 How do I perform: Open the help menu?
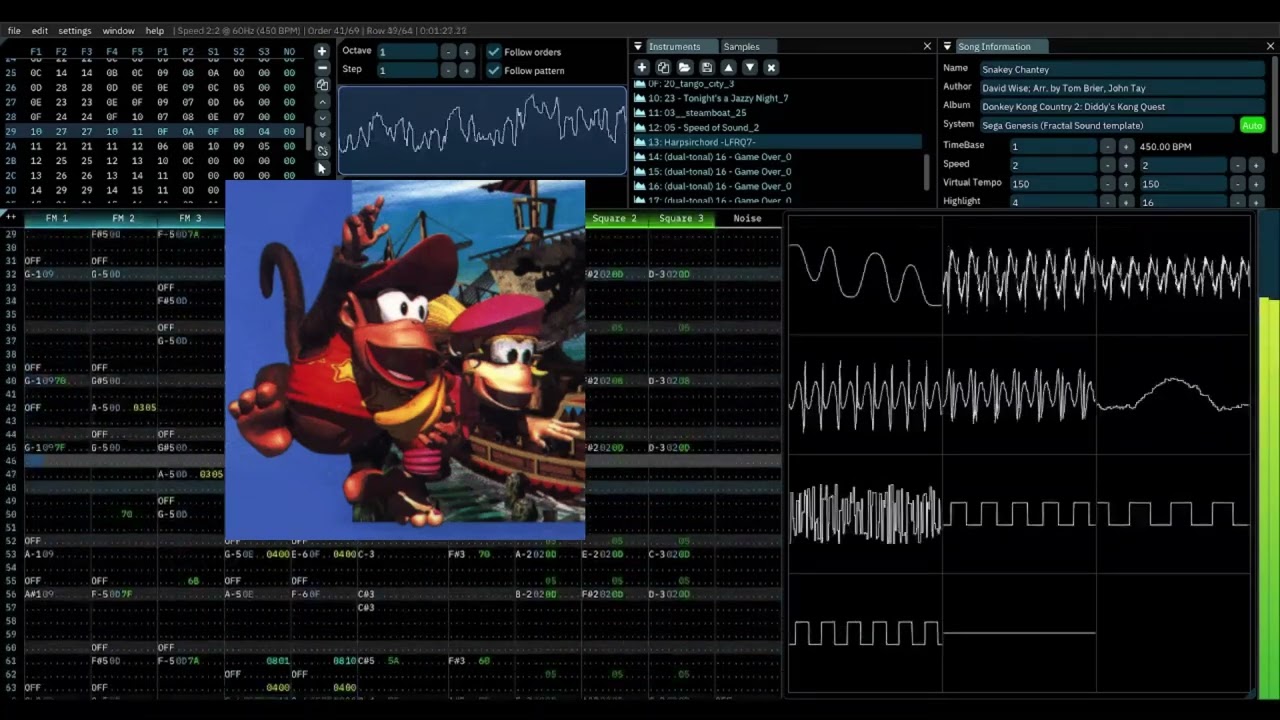click(155, 31)
